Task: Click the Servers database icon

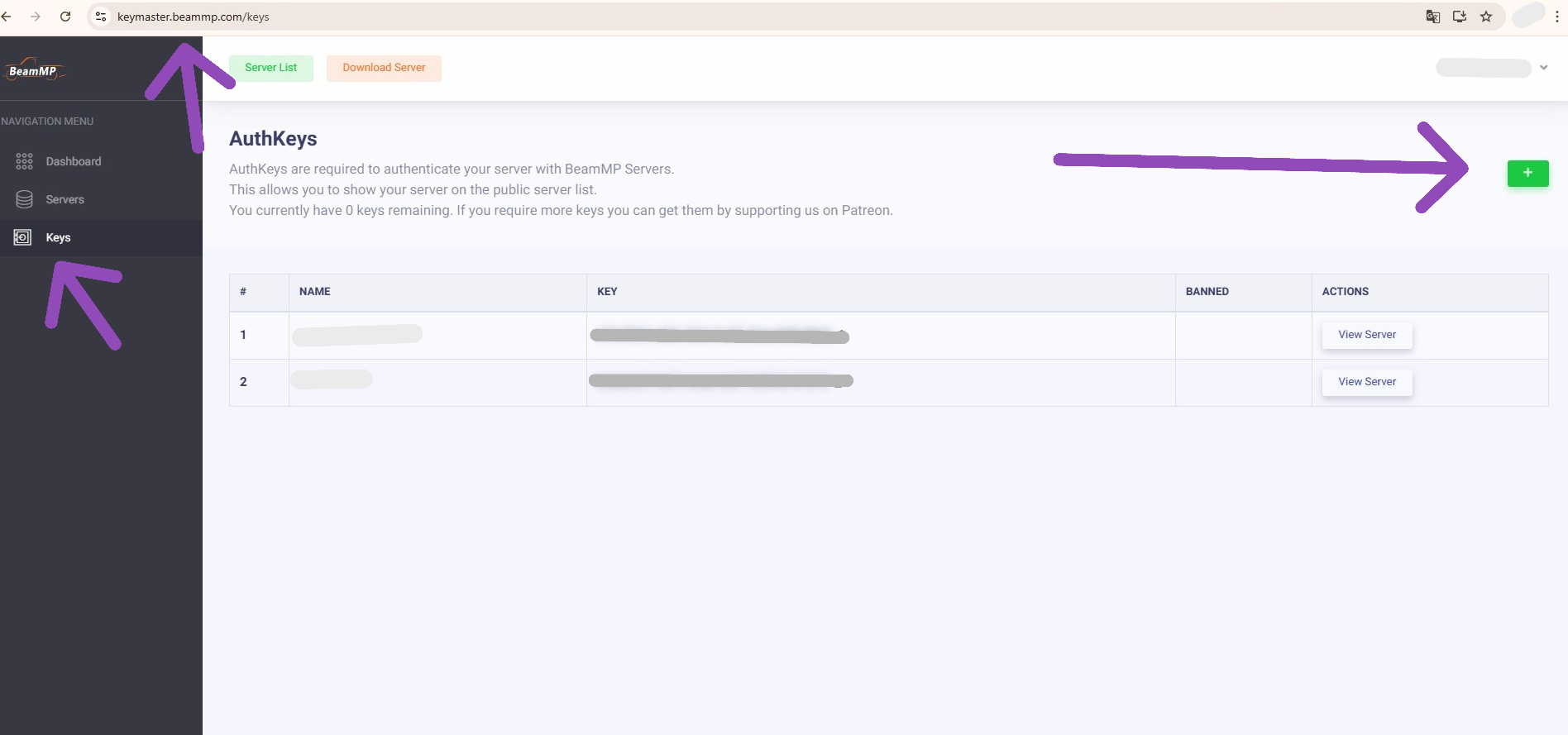Action: (24, 199)
